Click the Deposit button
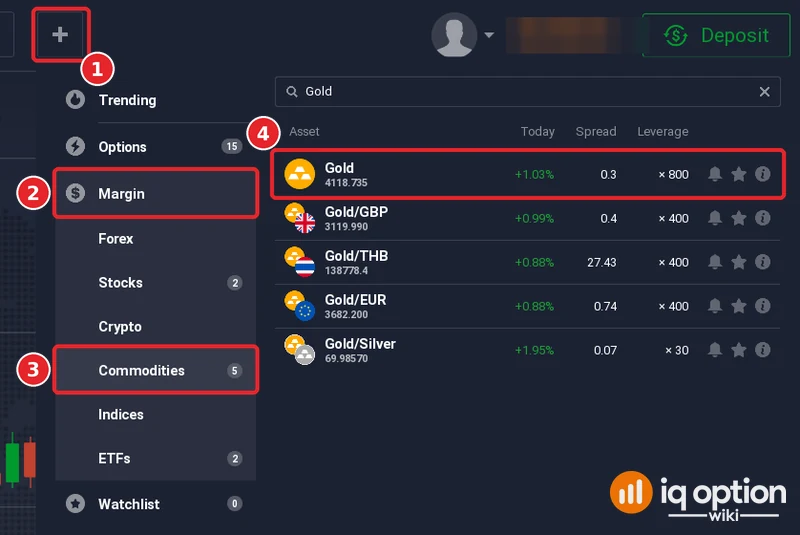The height and width of the screenshot is (535, 800). click(x=716, y=35)
